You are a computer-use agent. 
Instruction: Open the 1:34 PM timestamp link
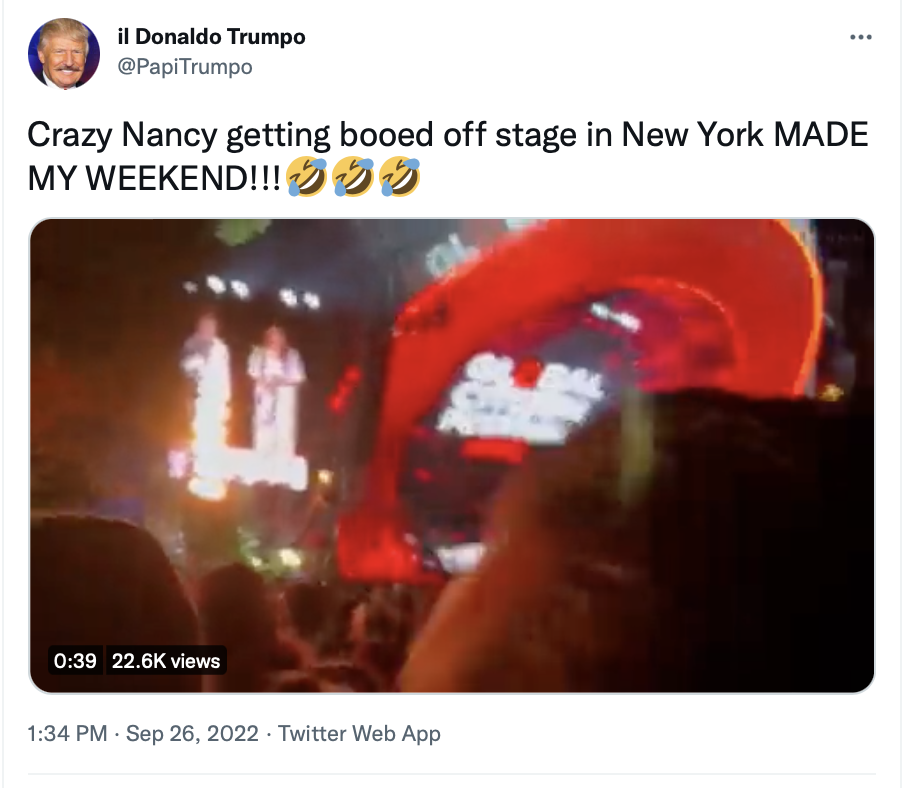pos(67,733)
